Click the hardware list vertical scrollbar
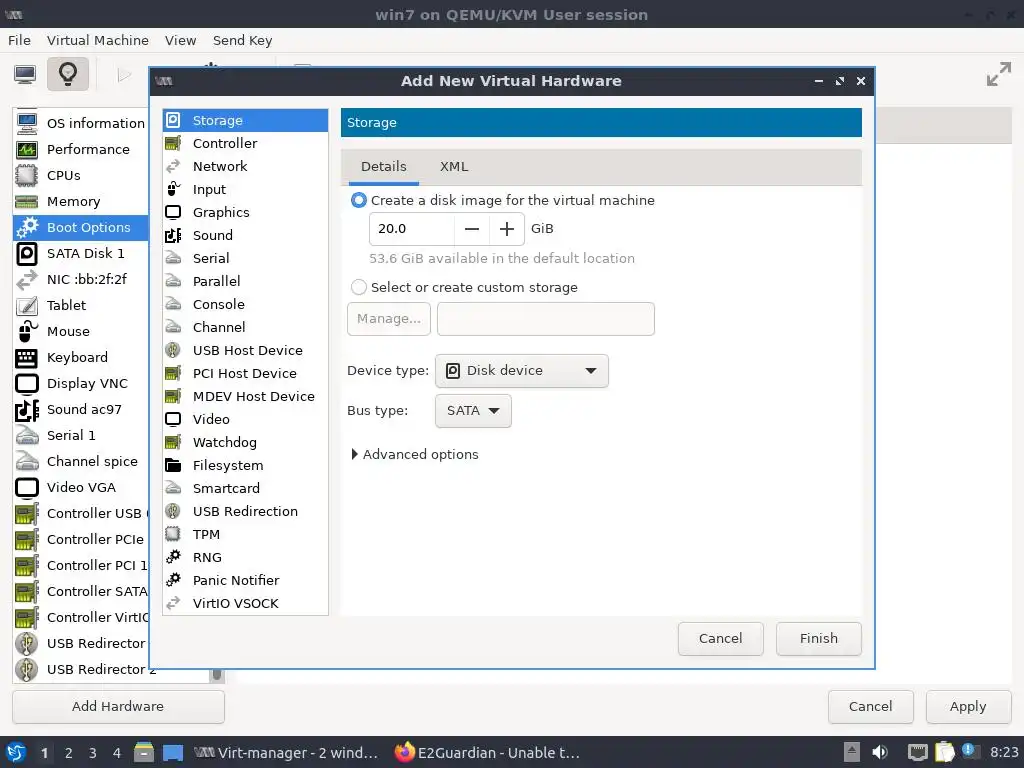Viewport: 1024px width, 768px height. (217, 674)
